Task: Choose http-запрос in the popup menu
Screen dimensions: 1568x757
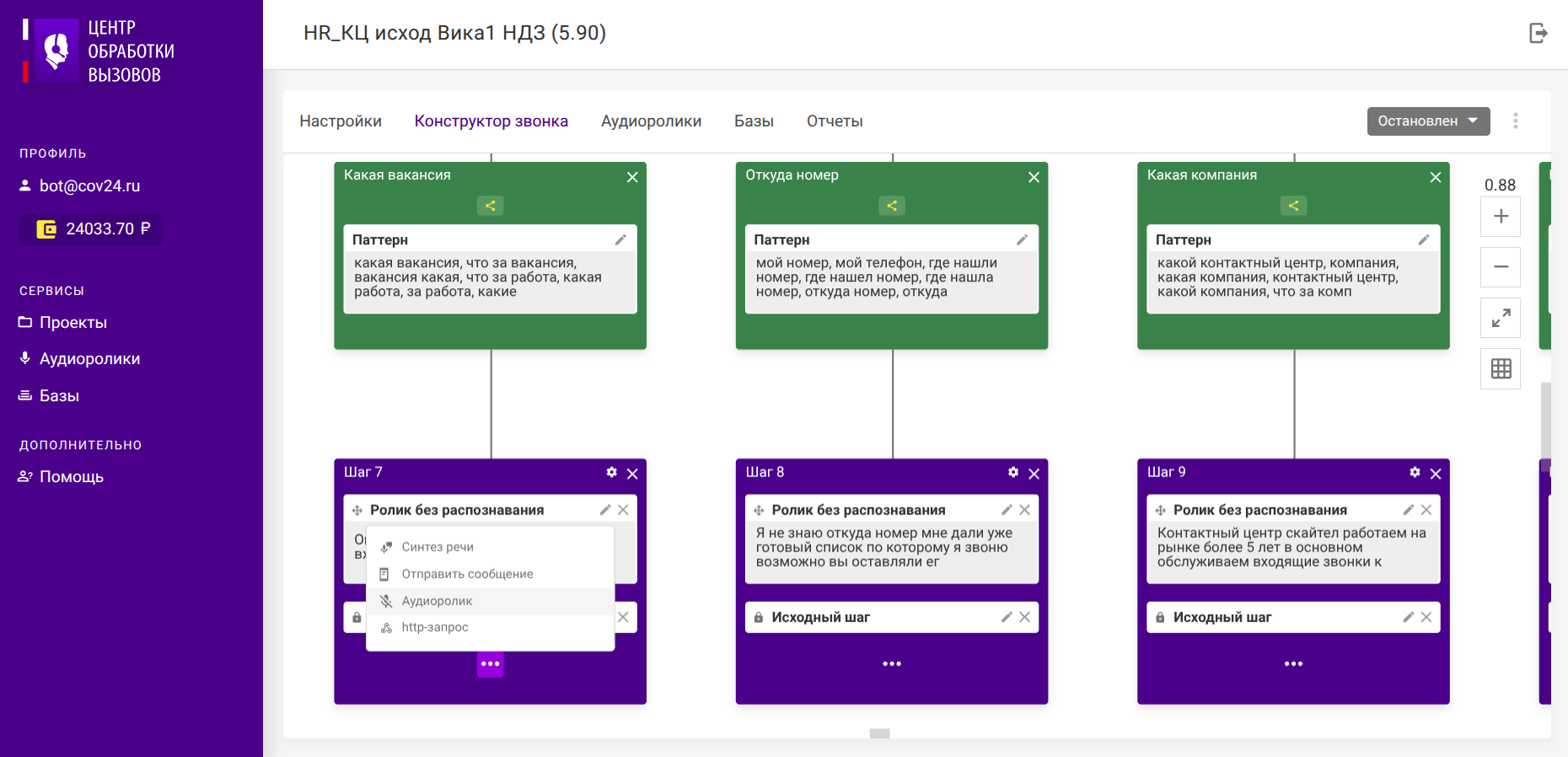Action: click(x=490, y=627)
